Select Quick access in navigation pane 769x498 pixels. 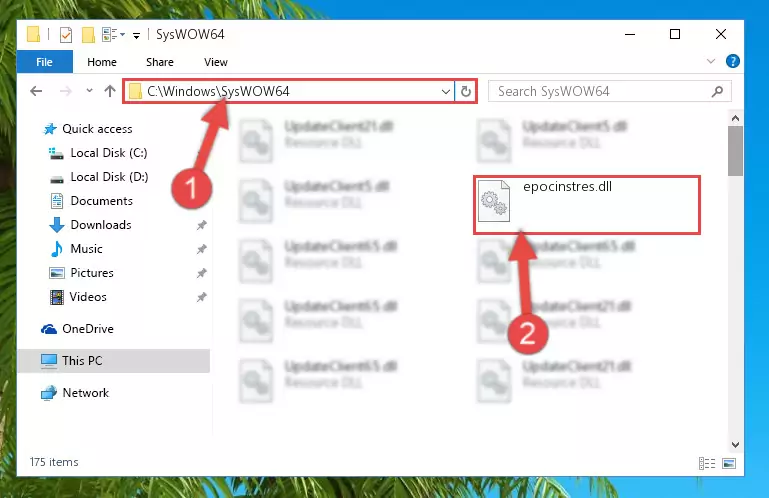(x=97, y=129)
